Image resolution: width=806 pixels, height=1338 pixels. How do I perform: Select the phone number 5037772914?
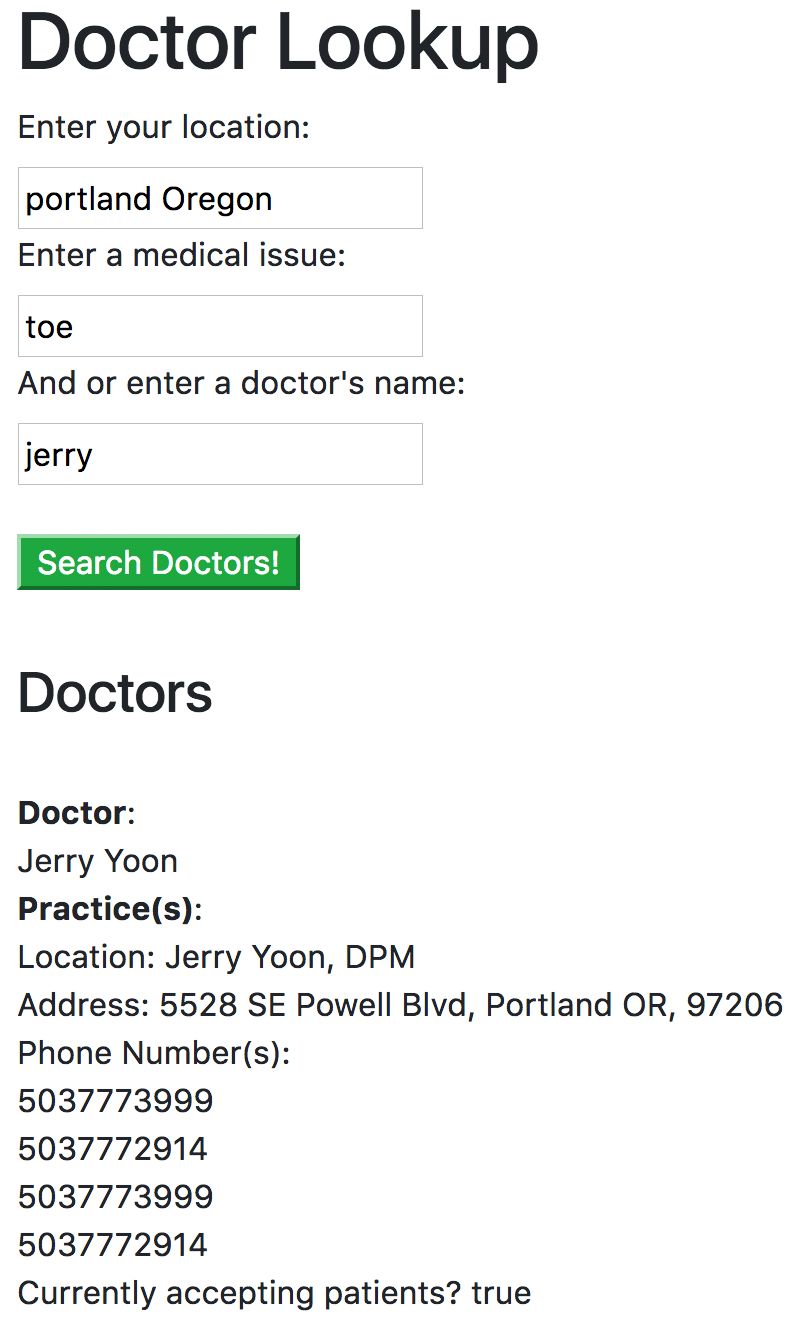pos(112,1148)
